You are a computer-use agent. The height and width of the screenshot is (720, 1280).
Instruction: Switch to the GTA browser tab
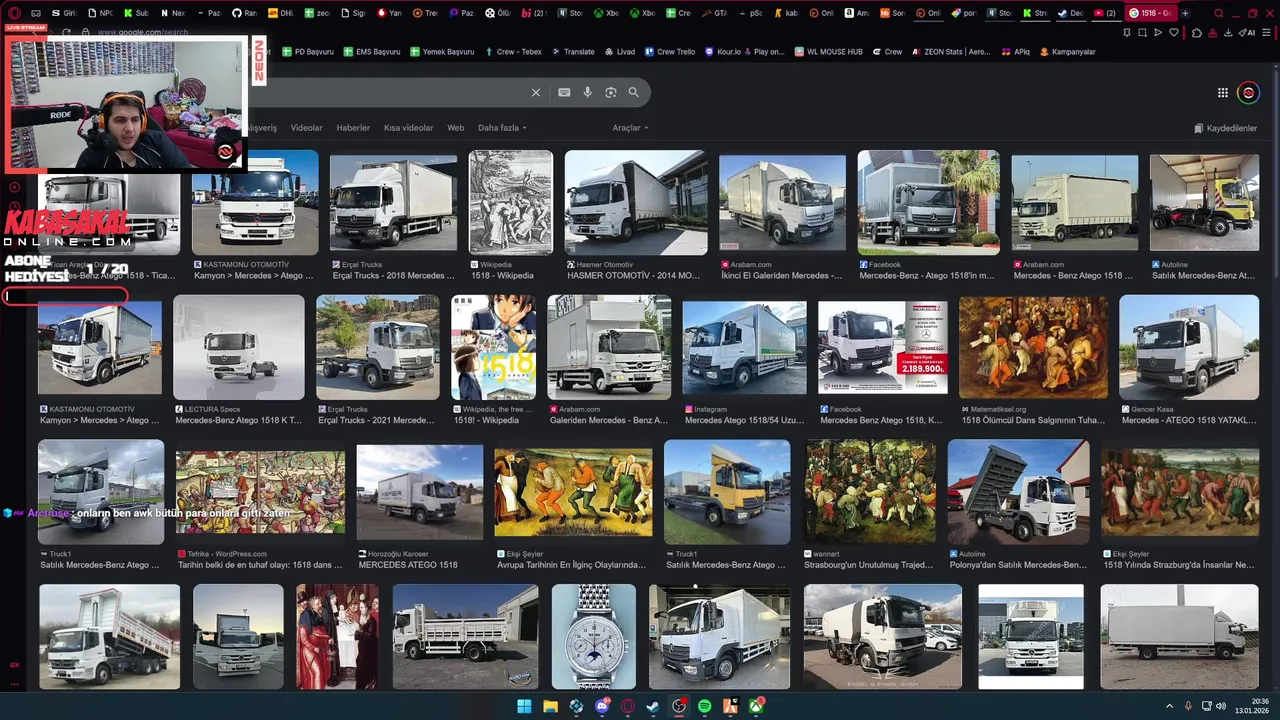(x=714, y=13)
